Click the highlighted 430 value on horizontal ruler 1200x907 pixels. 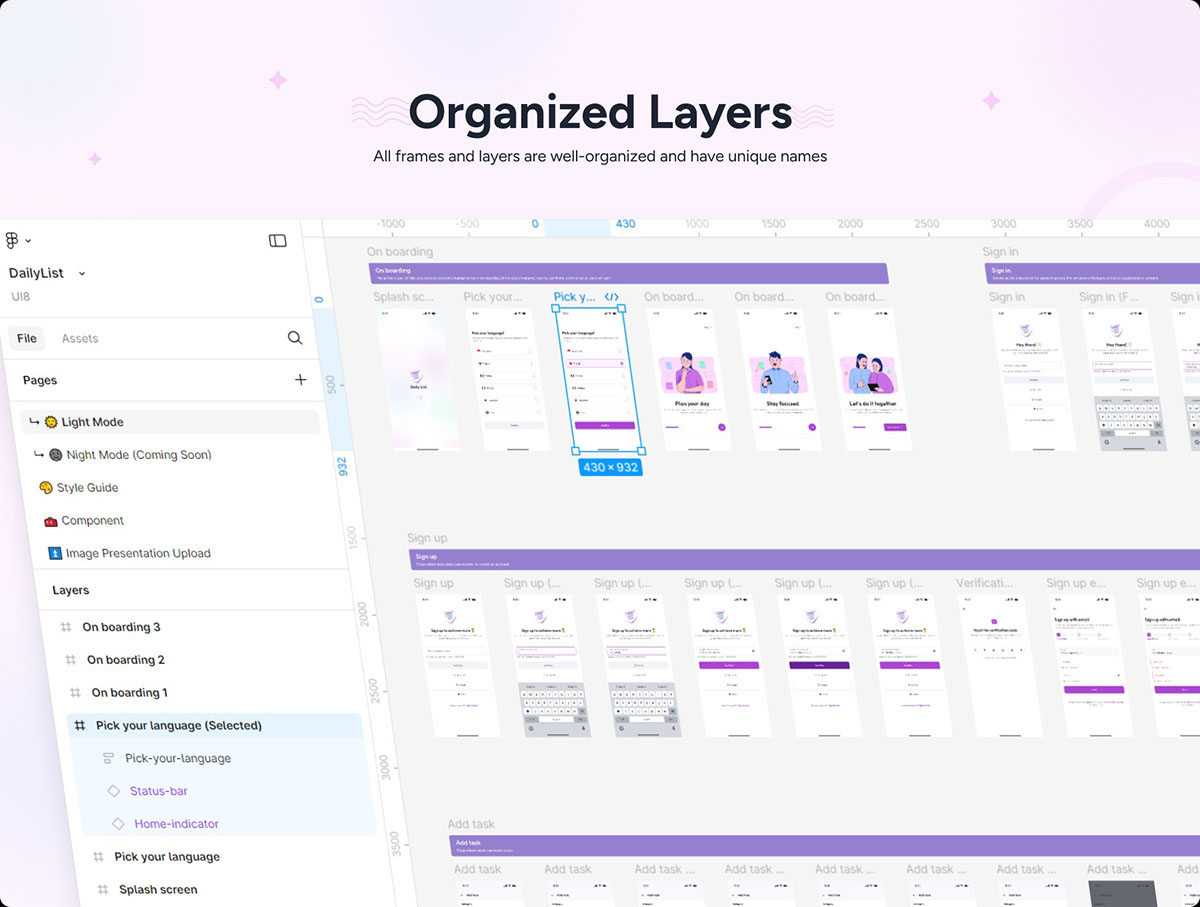[x=625, y=224]
